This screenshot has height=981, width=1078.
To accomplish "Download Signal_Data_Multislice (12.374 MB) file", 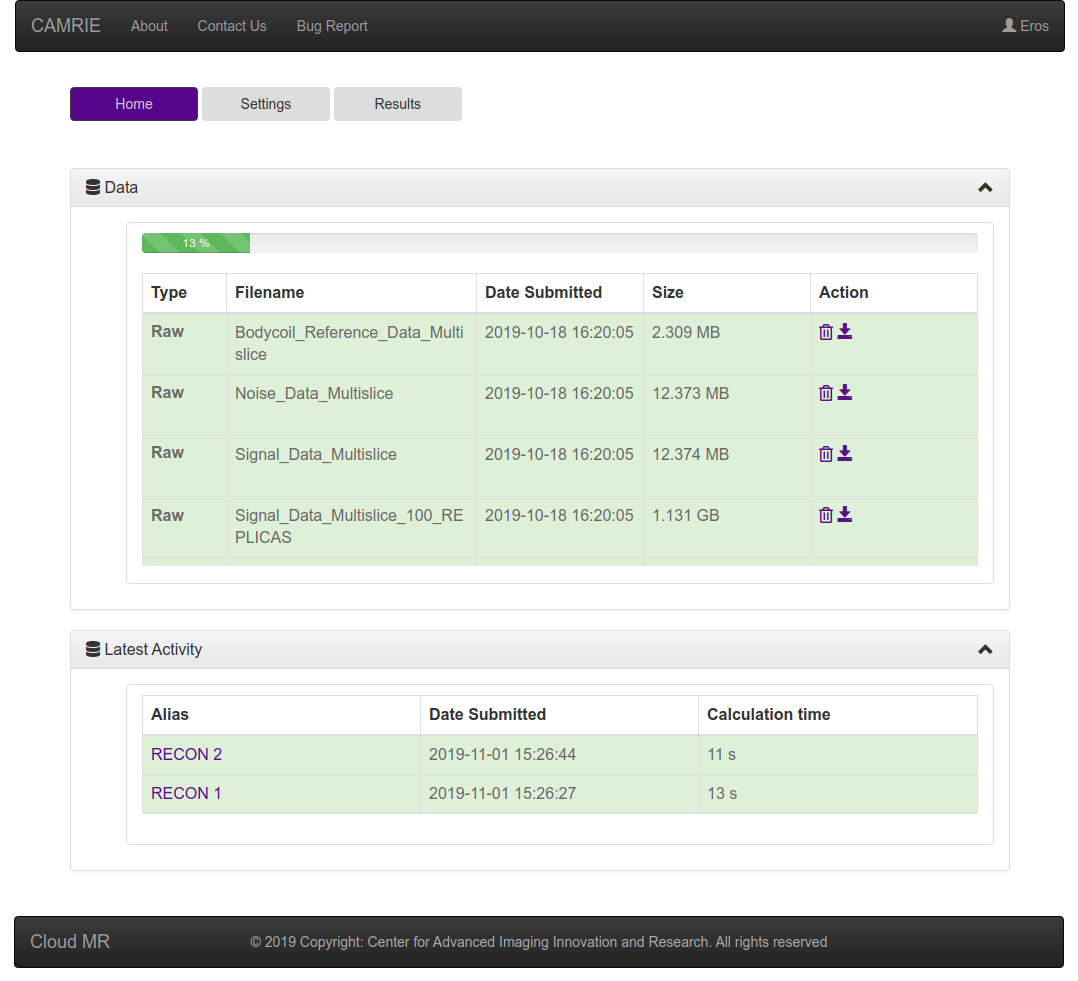I will click(x=845, y=454).
